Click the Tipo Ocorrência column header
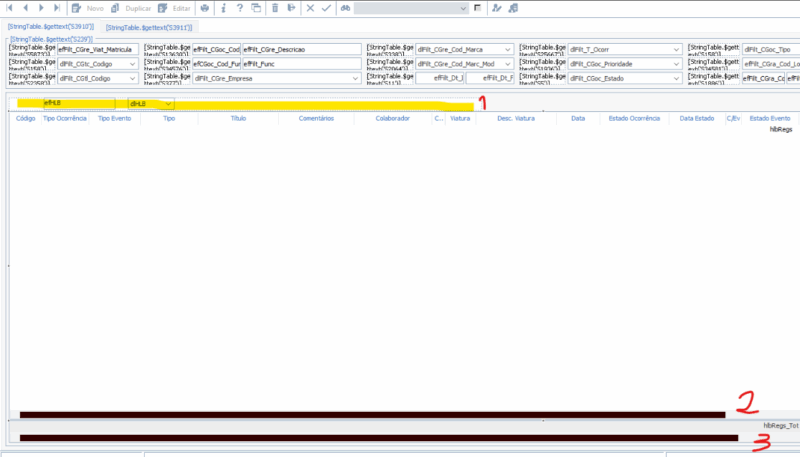This screenshot has width=800, height=457. (64, 118)
